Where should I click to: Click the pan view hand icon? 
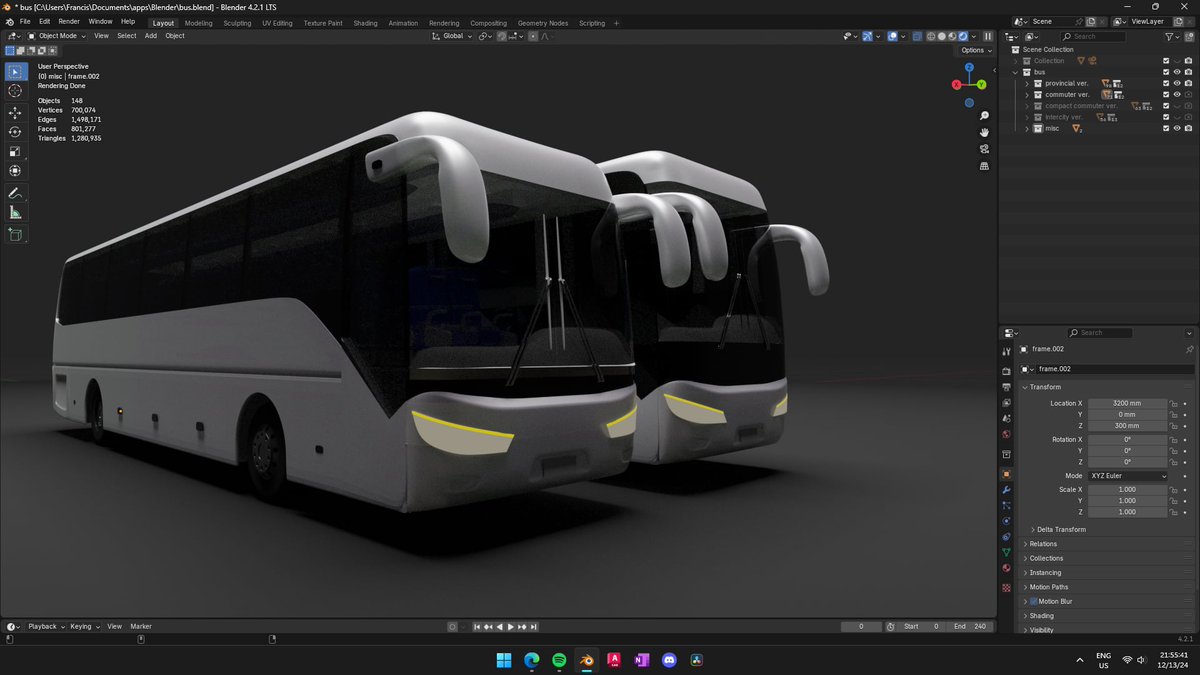pyautogui.click(x=985, y=133)
